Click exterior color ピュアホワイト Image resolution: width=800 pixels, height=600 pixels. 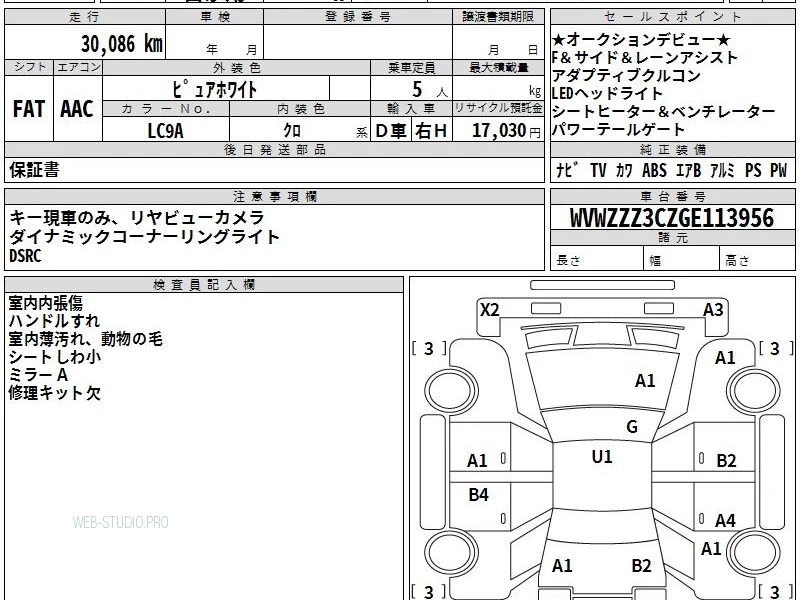[x=214, y=89]
